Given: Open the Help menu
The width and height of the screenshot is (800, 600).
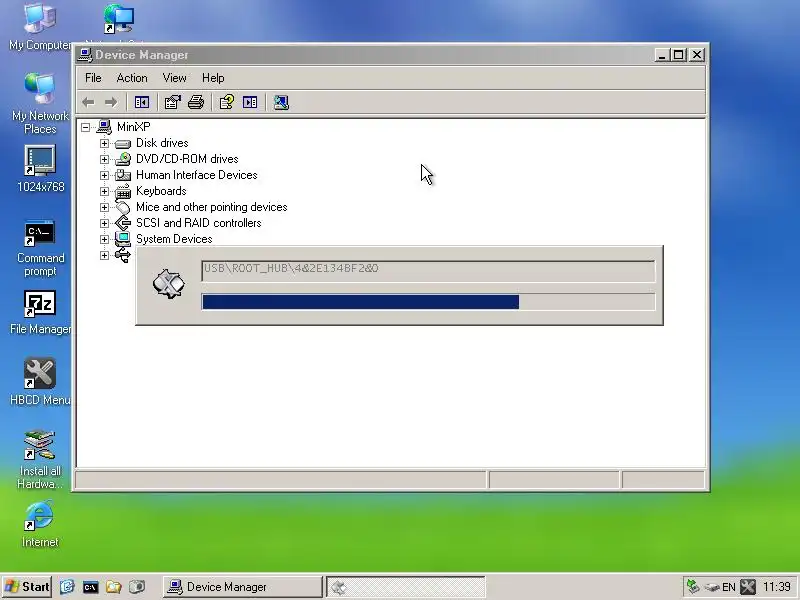Looking at the screenshot, I should coord(213,78).
